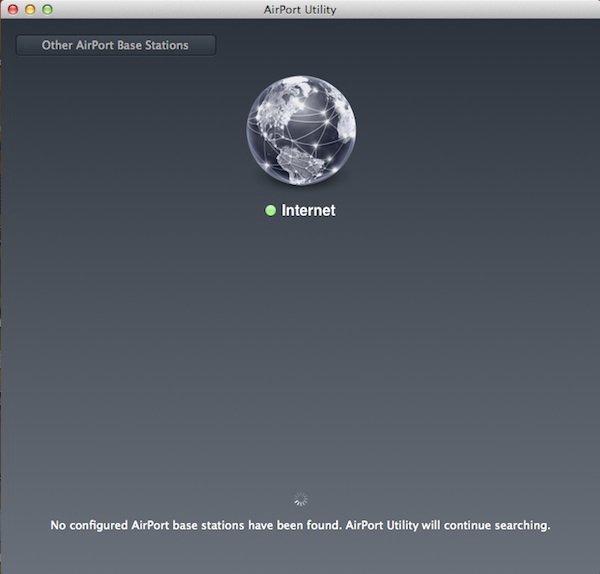This screenshot has height=574, width=600.
Task: Click empty title bar right of the window title
Action: [470, 9]
